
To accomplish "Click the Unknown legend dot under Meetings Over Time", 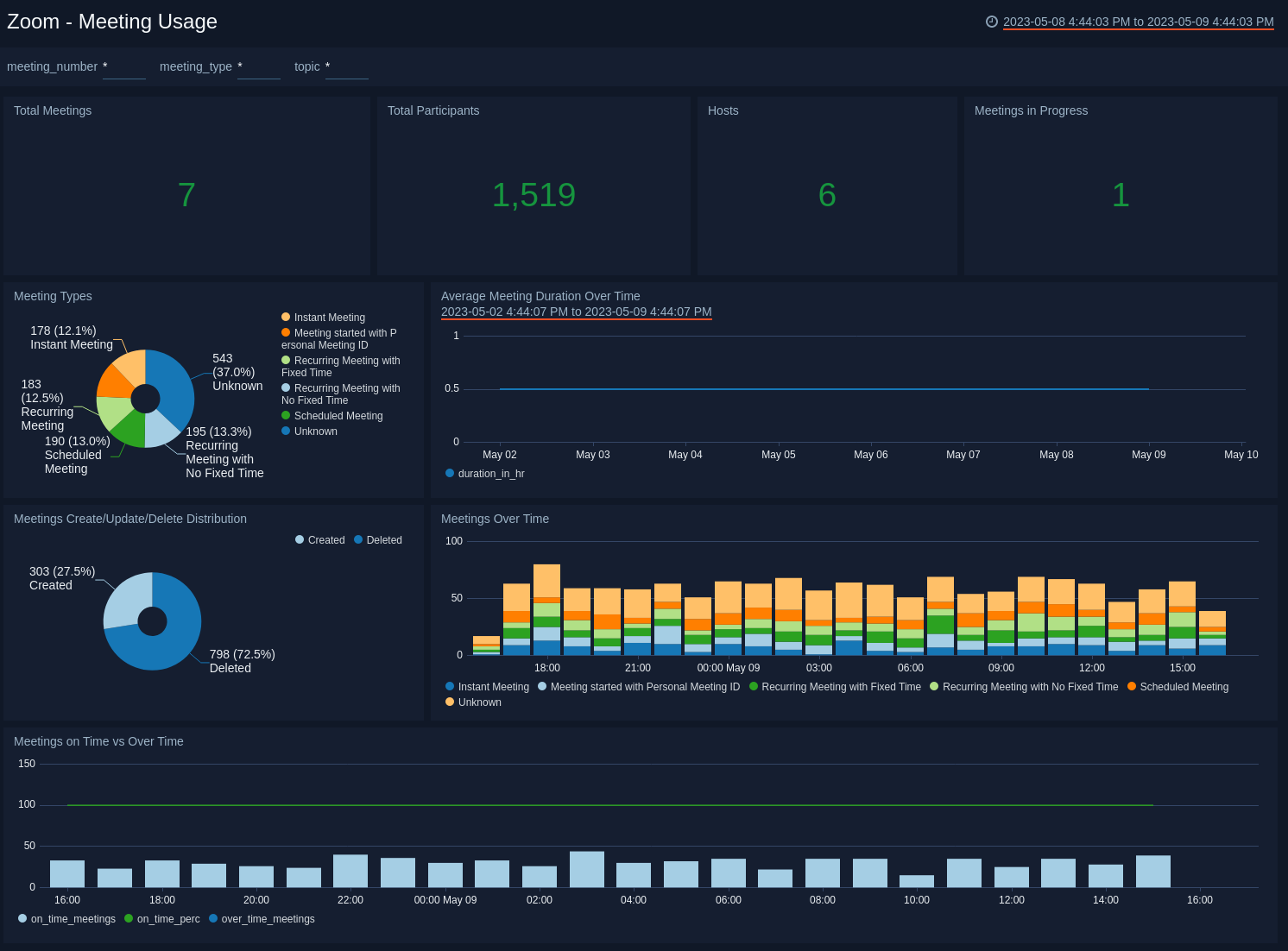I will (450, 702).
